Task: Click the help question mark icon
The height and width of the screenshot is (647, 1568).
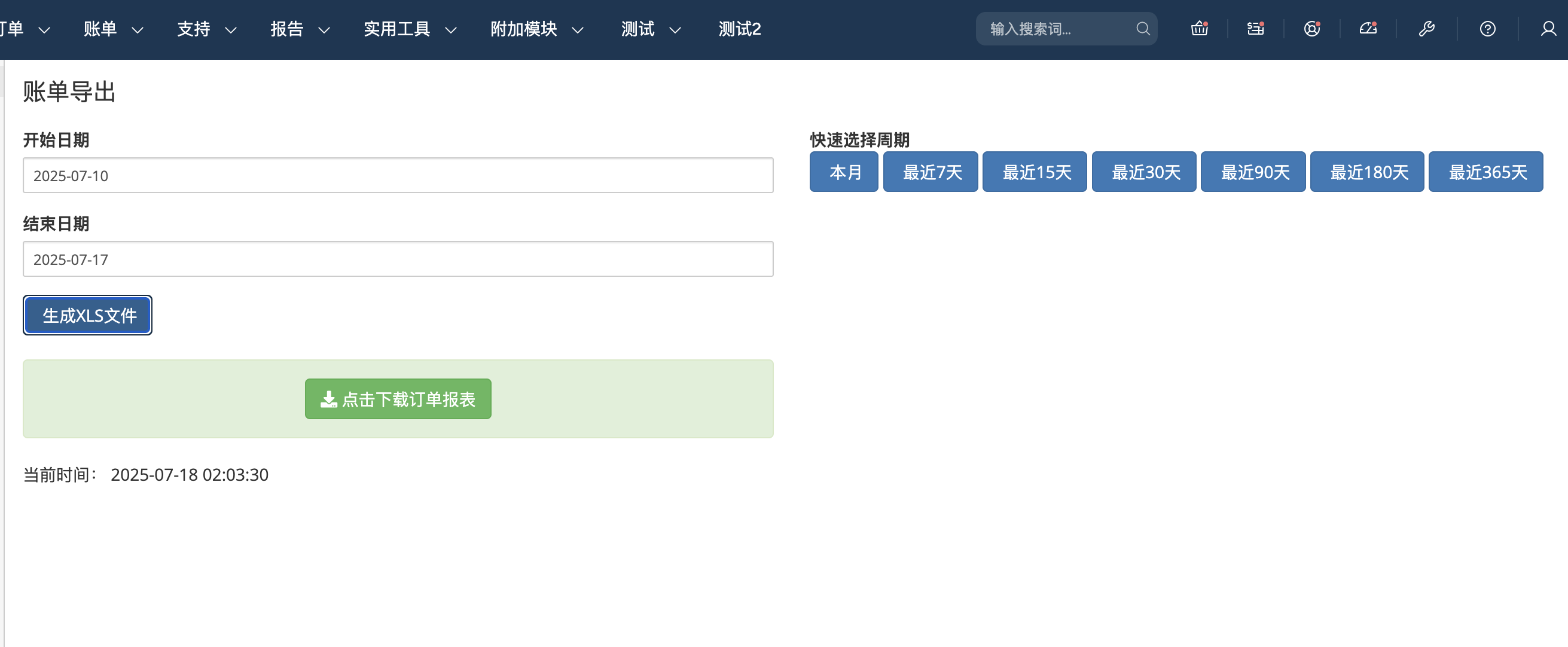Action: point(1488,28)
